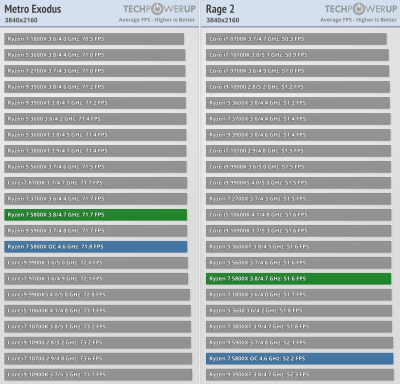Screen dimensions: 400x384
Task: Click the Ryzen 9 3900XT 71.2 FPS bar
Action: coord(95,103)
